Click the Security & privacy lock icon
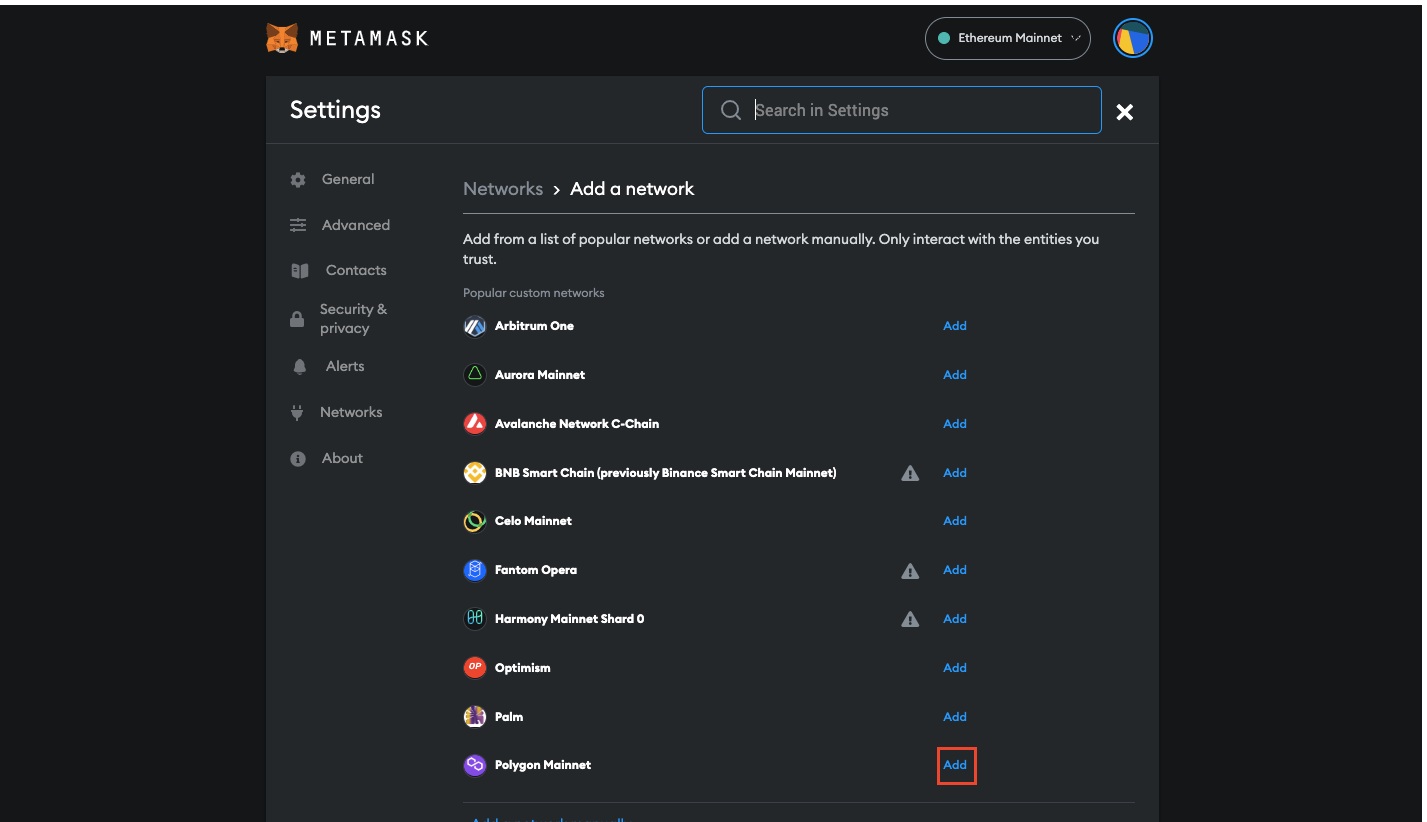Screen dimensions: 1427x822 [x=297, y=318]
